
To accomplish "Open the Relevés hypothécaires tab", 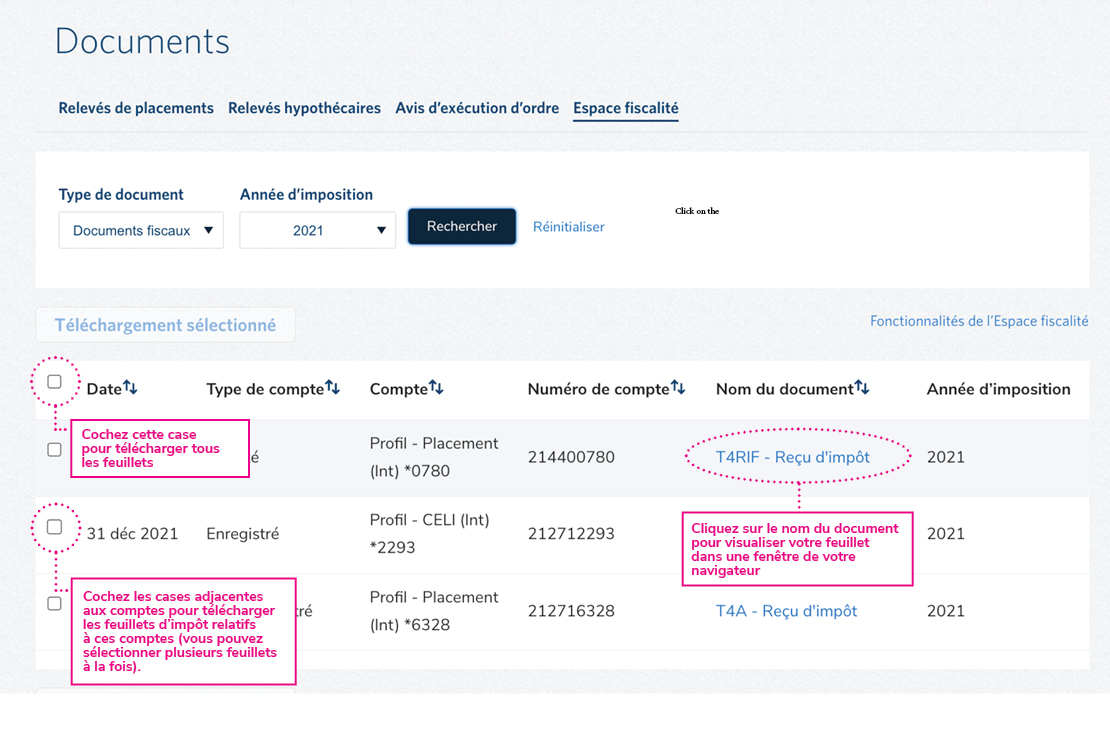I will click(304, 108).
